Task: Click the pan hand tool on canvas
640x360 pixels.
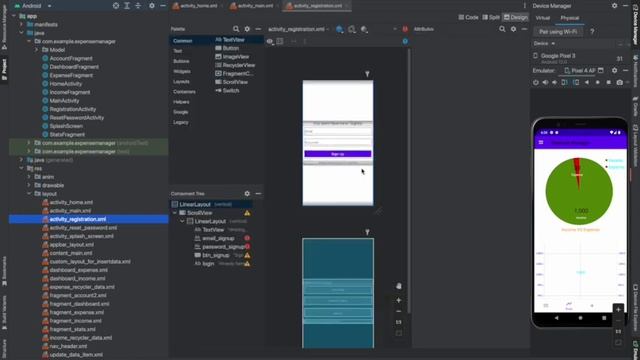Action: [399, 286]
